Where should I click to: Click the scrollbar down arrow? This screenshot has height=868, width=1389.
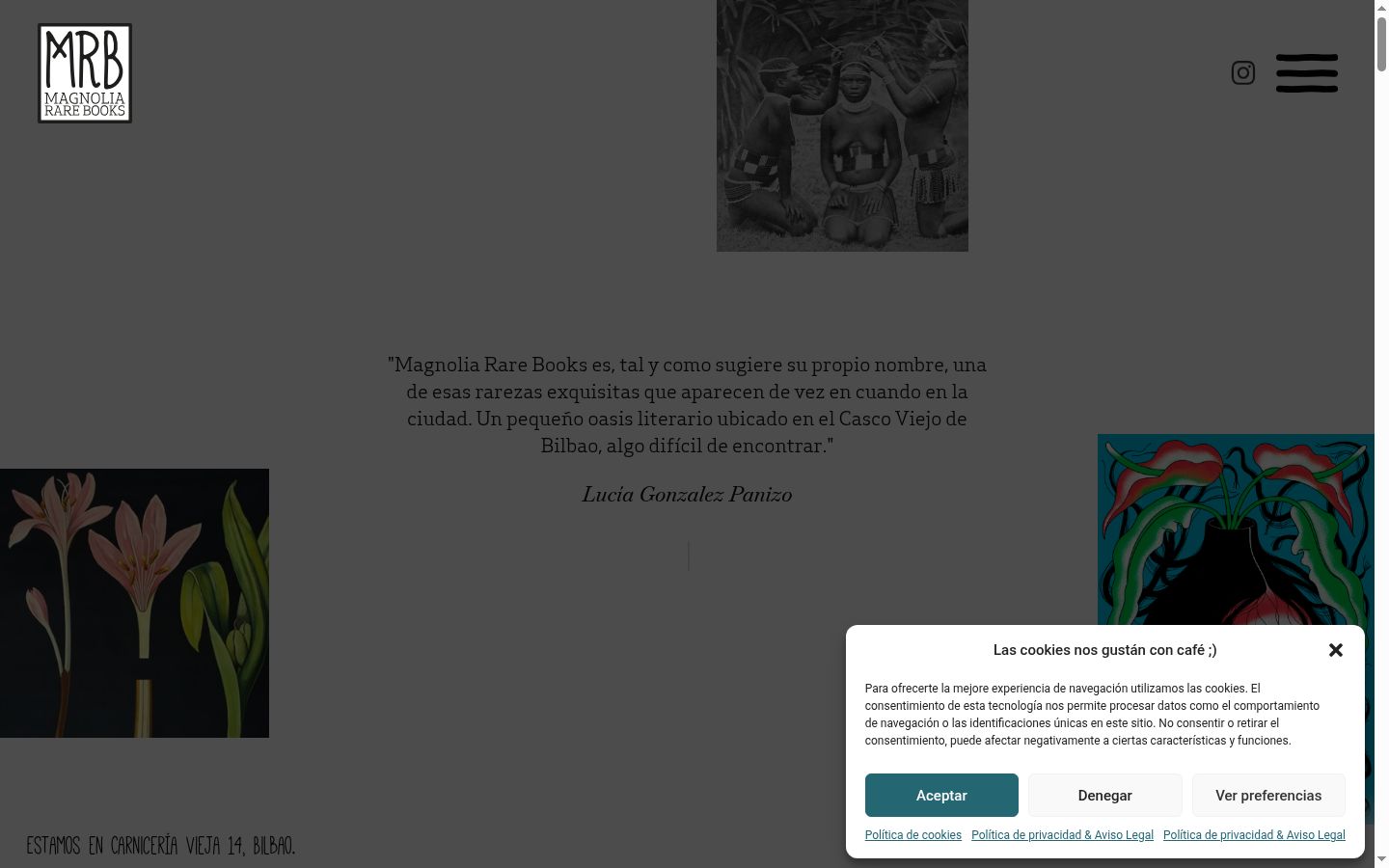pyautogui.click(x=1381, y=859)
